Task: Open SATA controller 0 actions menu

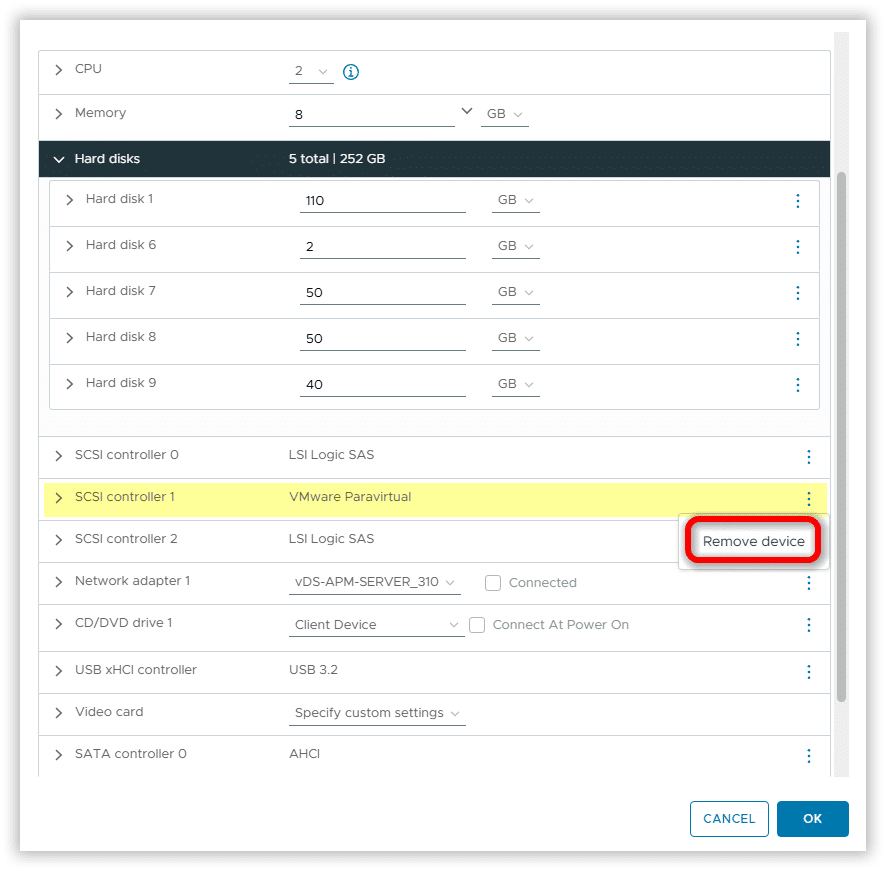Action: (809, 757)
